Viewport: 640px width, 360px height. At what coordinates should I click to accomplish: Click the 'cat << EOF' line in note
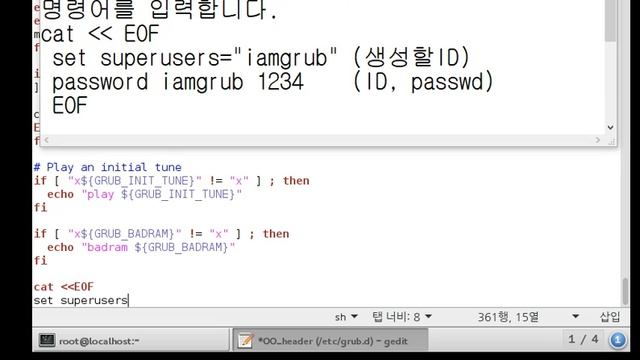(100, 34)
